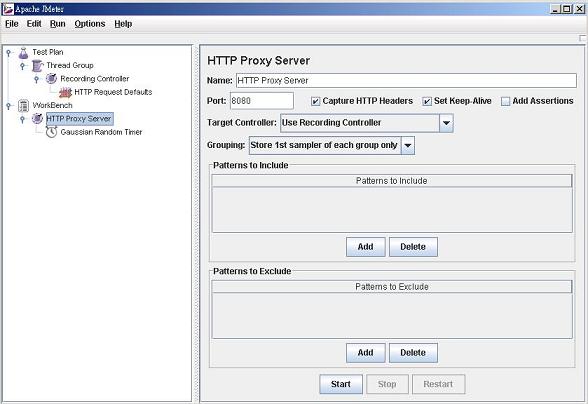Click the Gaussian Random Timer clock icon
588x404 pixels.
click(x=51, y=132)
